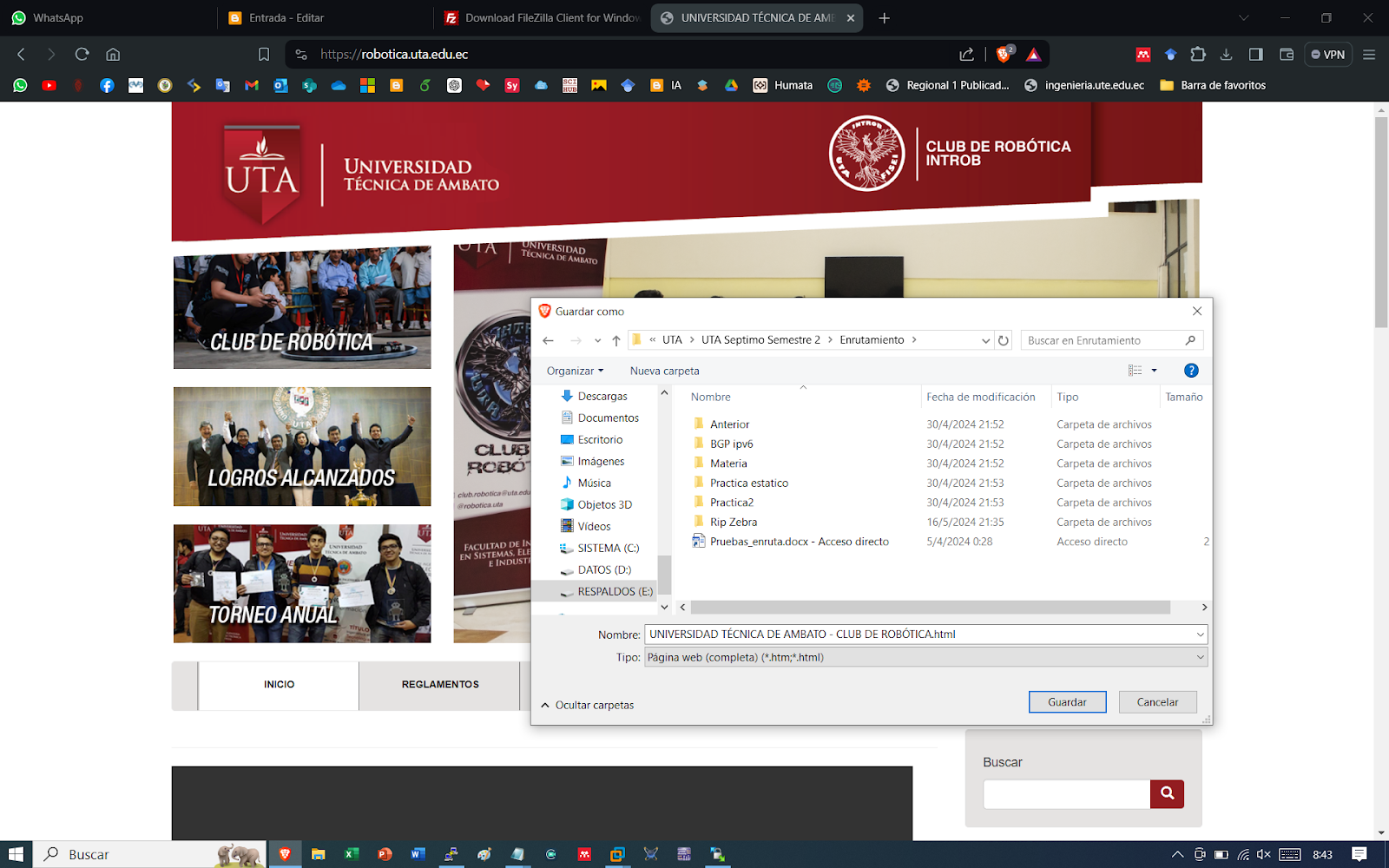
Task: Click the view layout icon in dialog
Action: coord(1135,371)
